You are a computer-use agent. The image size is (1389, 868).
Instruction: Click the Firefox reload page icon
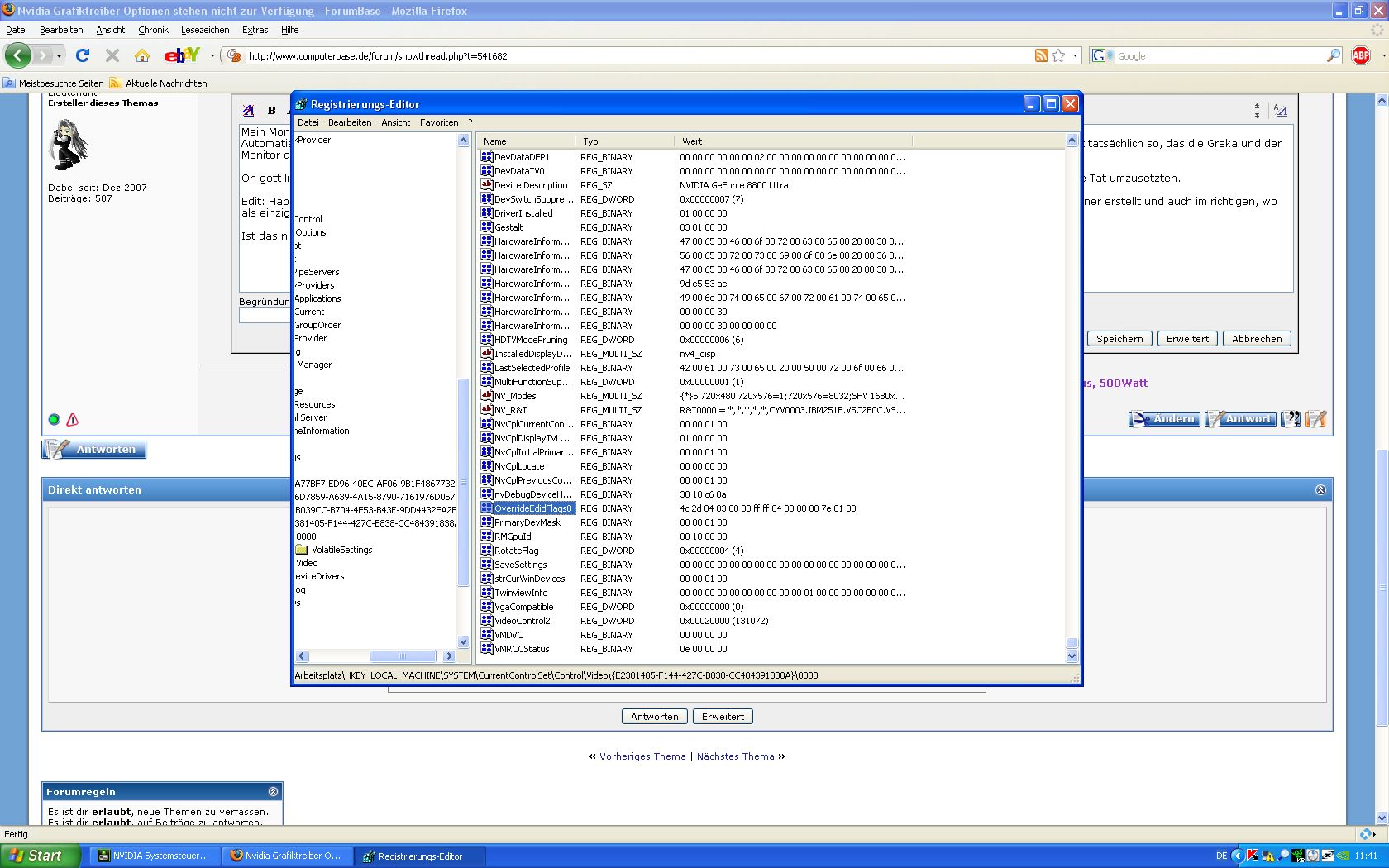point(83,55)
